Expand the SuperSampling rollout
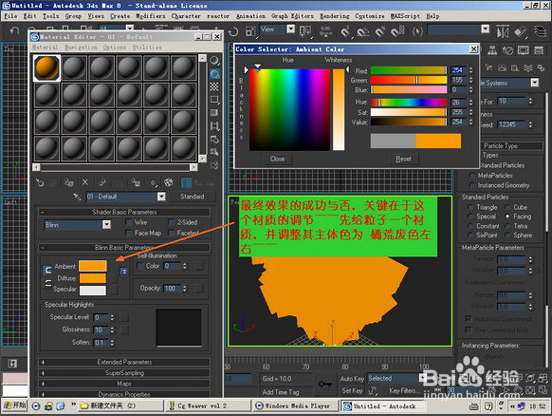This screenshot has height=416, width=552. [x=124, y=373]
